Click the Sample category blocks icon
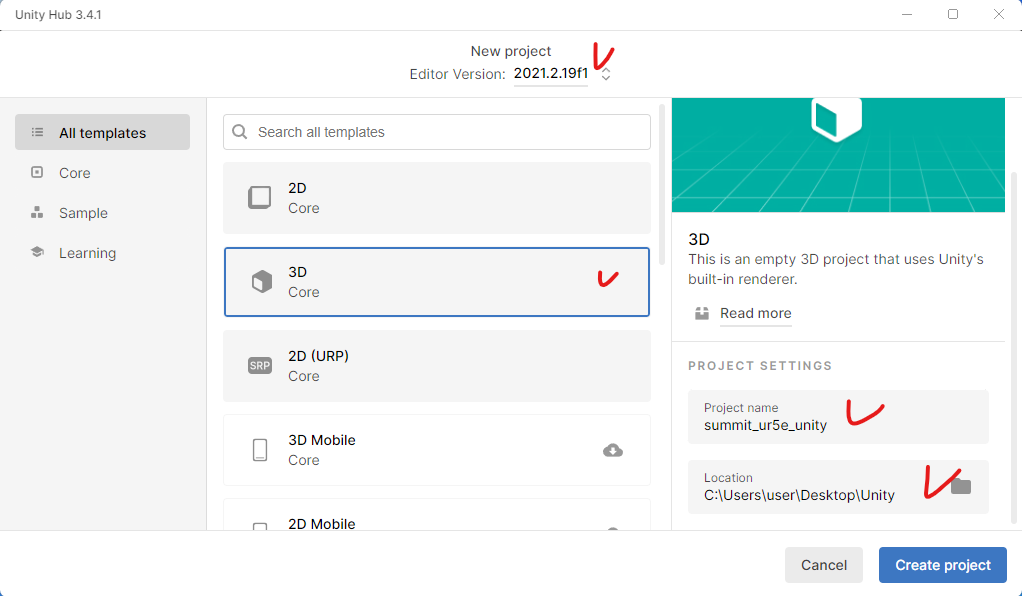This screenshot has width=1022, height=596. tap(37, 213)
